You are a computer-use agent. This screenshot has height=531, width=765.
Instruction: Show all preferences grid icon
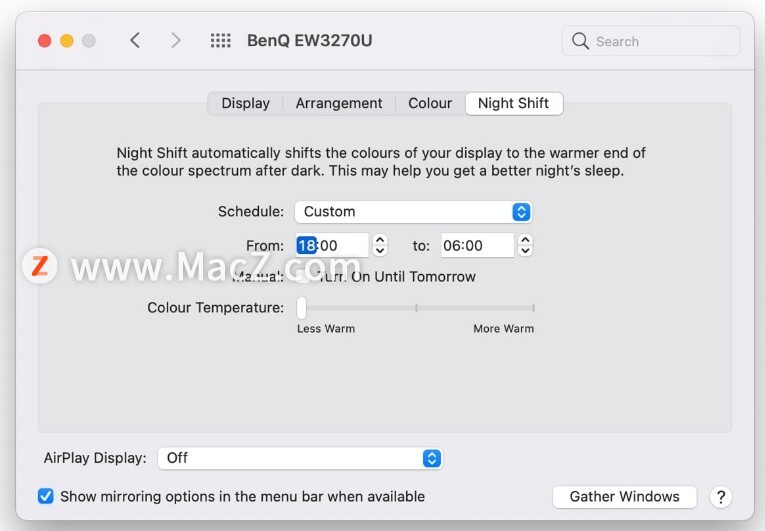point(221,41)
